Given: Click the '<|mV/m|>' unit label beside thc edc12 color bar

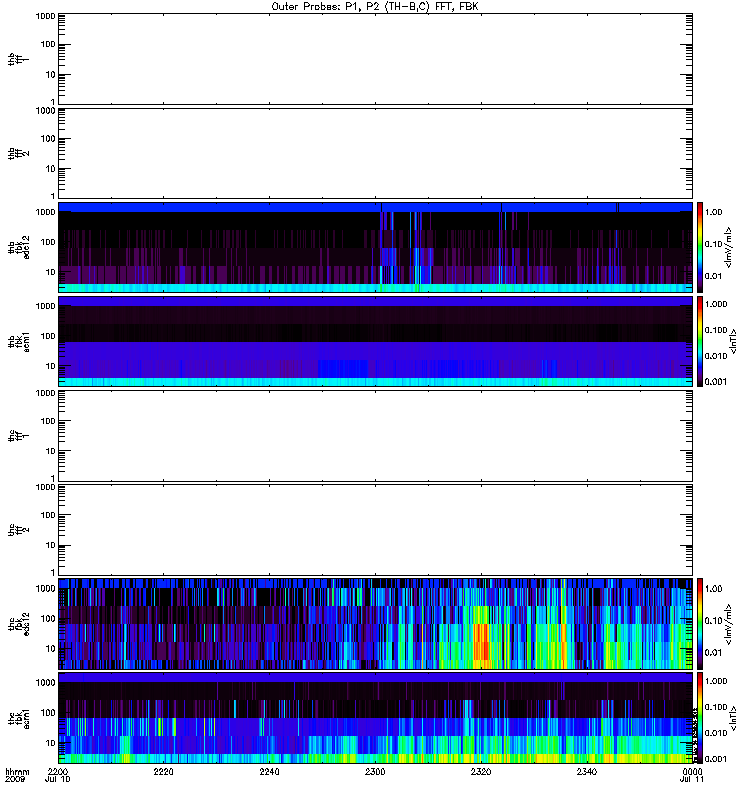Looking at the screenshot, I should point(728,624).
